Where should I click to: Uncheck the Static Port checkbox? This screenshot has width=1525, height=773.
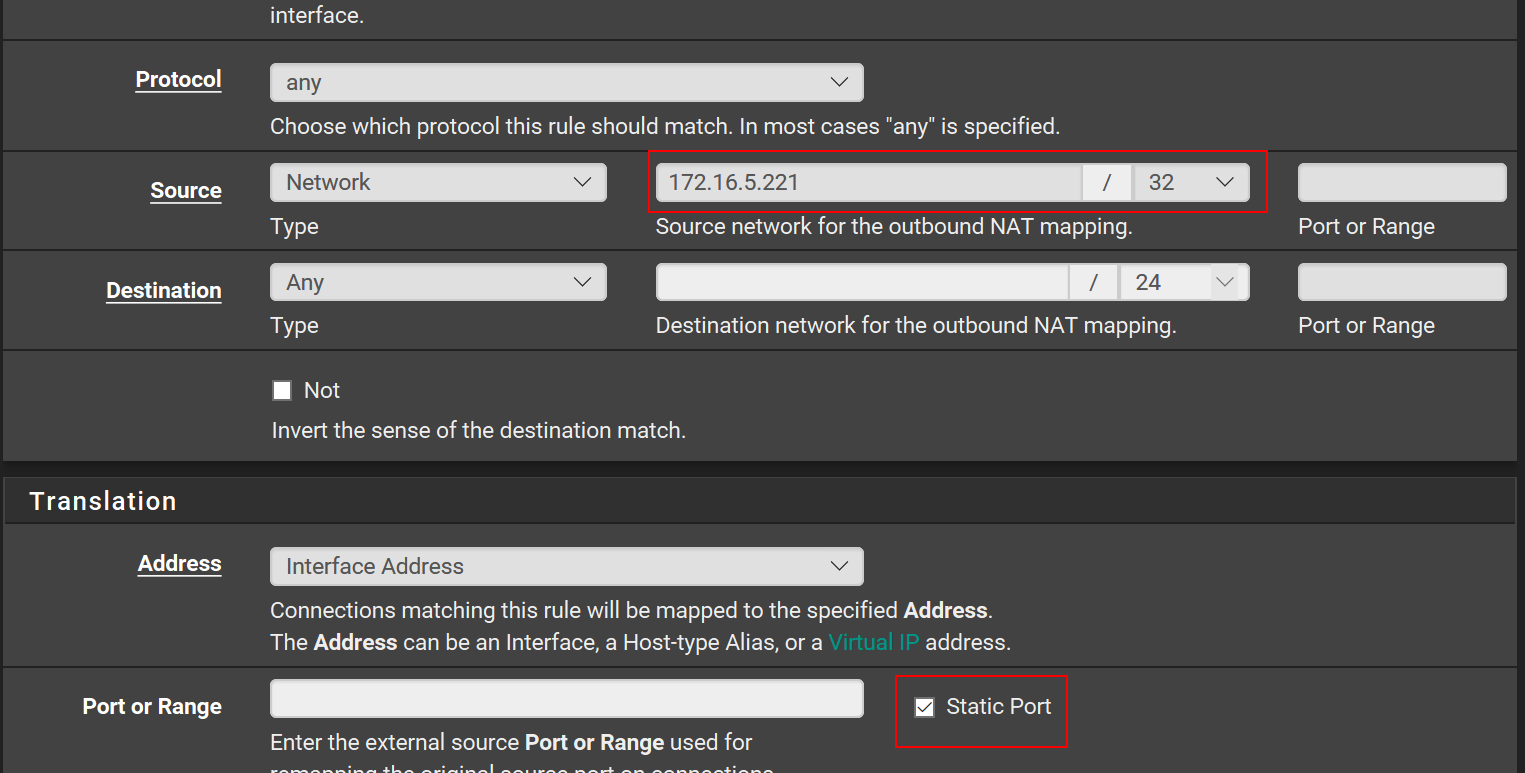(925, 707)
